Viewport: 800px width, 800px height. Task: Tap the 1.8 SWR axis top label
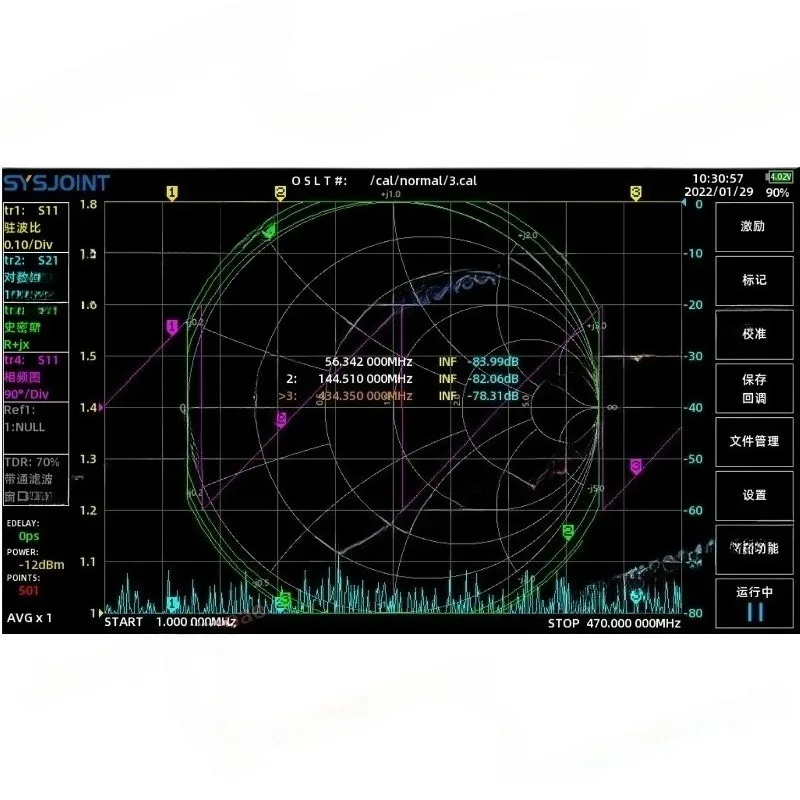click(x=88, y=205)
